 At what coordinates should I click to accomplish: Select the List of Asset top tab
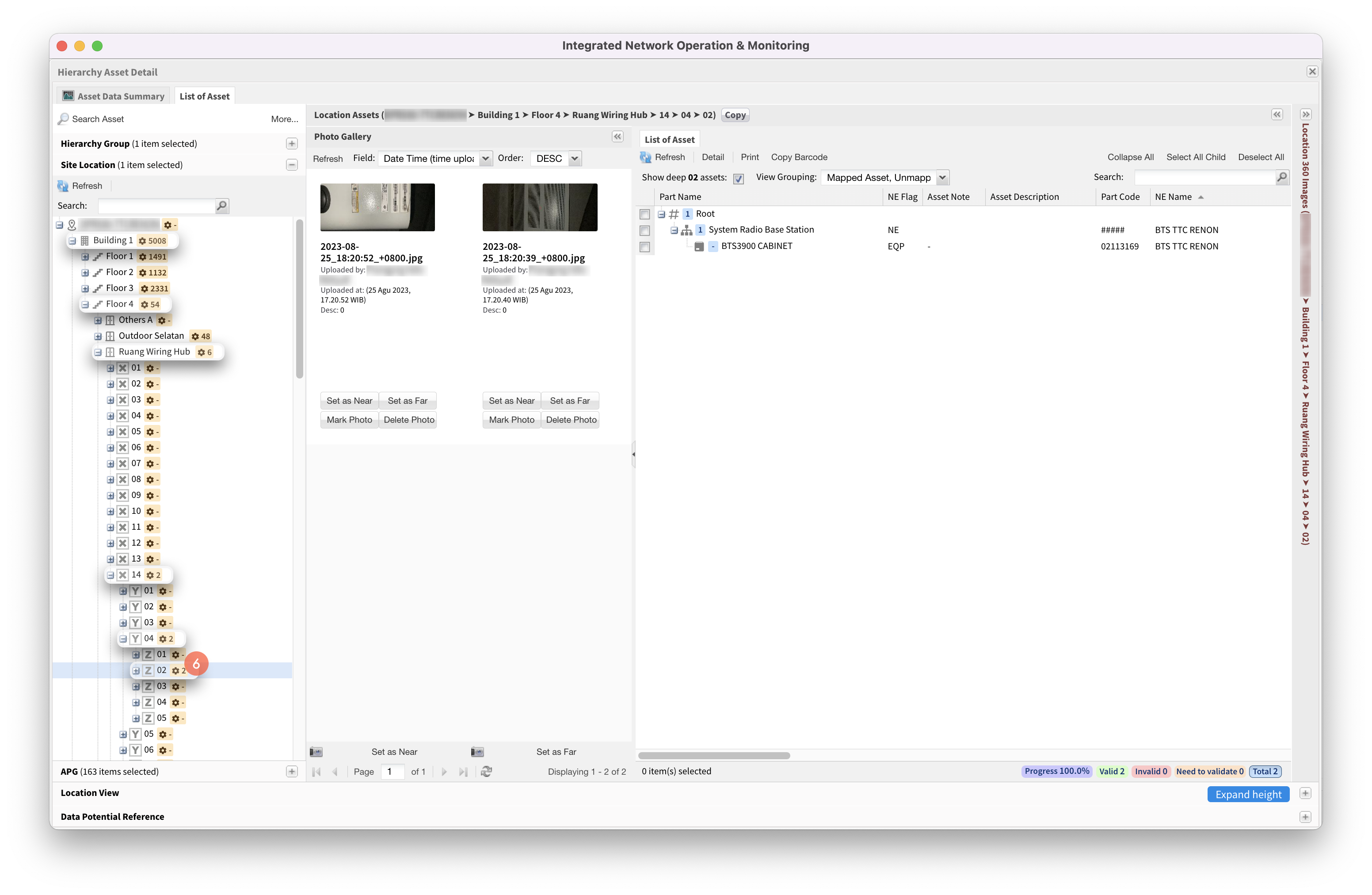click(x=205, y=96)
